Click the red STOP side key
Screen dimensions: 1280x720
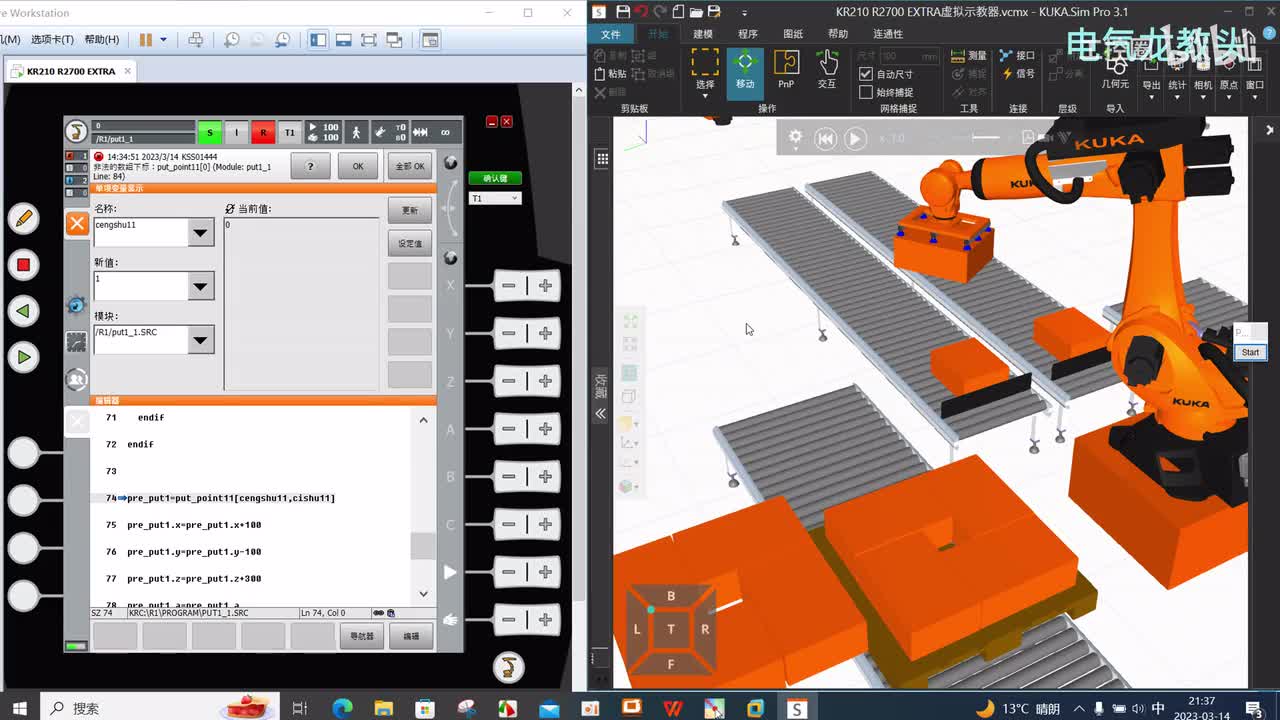tap(23, 265)
